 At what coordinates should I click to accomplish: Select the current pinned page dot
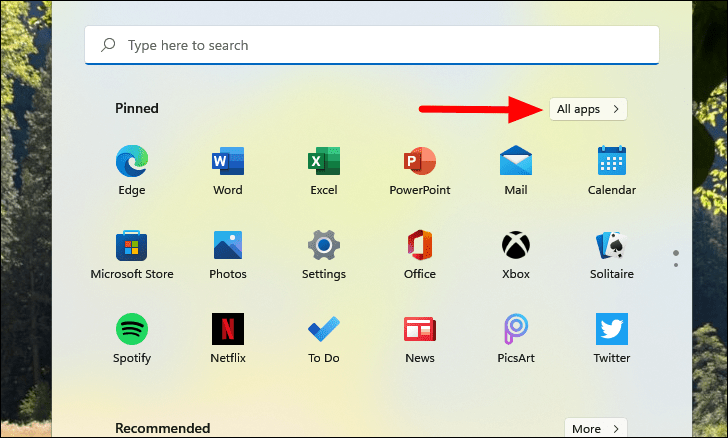point(676,253)
